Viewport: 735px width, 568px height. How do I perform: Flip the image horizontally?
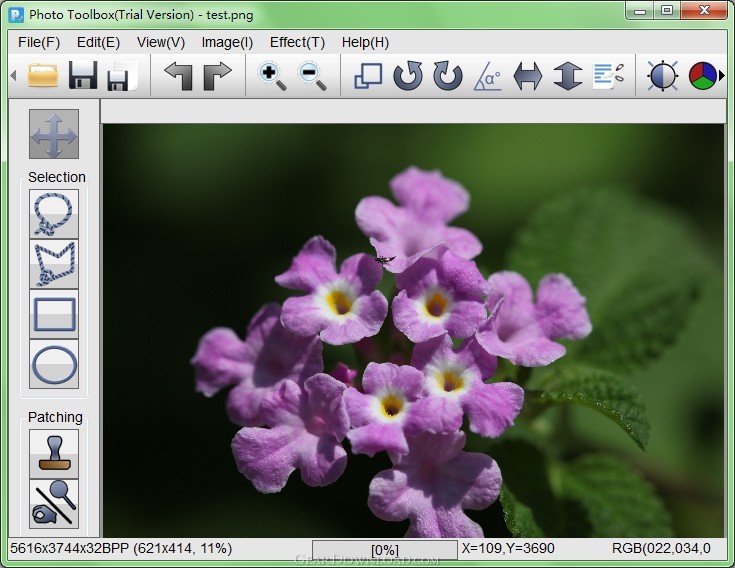528,76
